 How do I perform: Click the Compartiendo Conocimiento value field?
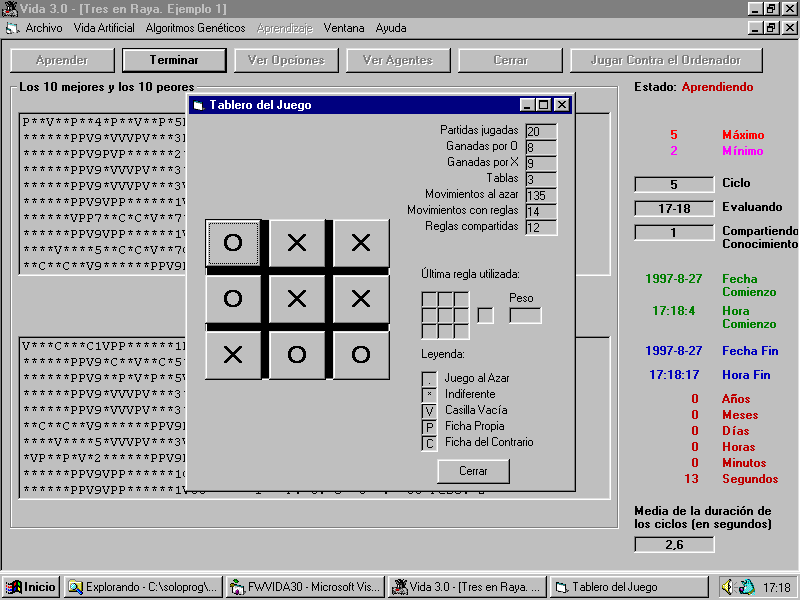tap(674, 232)
